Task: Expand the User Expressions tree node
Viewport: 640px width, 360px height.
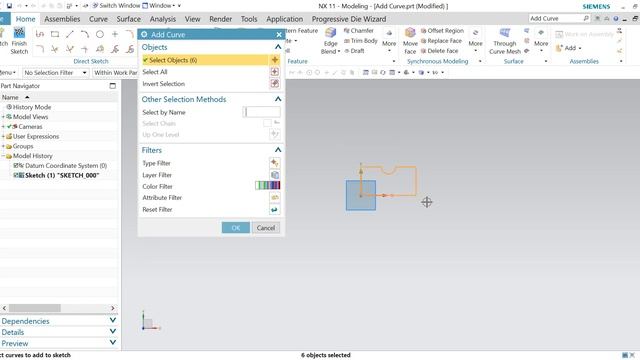Action: 3,136
